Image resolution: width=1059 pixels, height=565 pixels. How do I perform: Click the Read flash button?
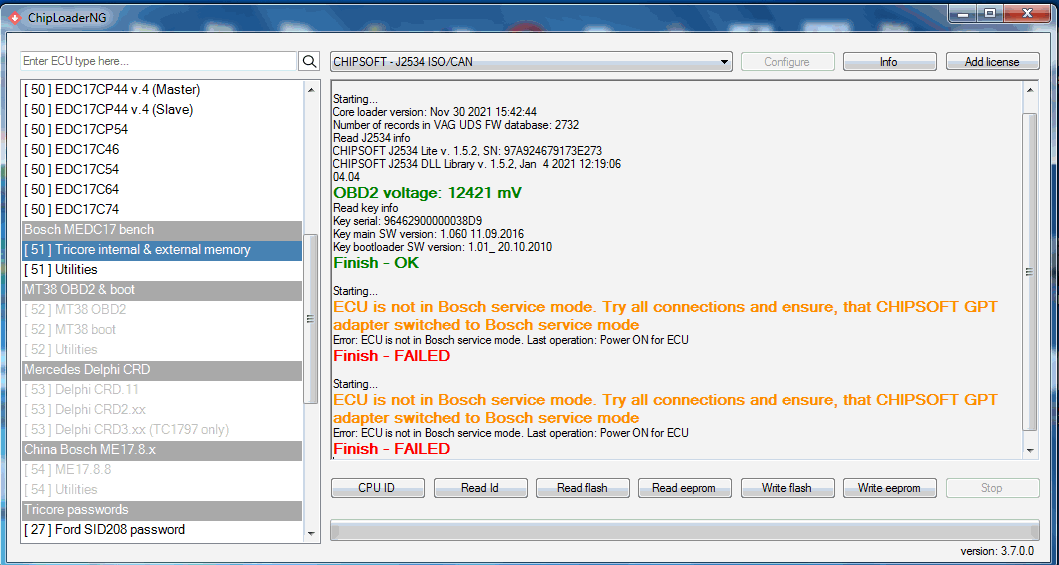pyautogui.click(x=582, y=488)
